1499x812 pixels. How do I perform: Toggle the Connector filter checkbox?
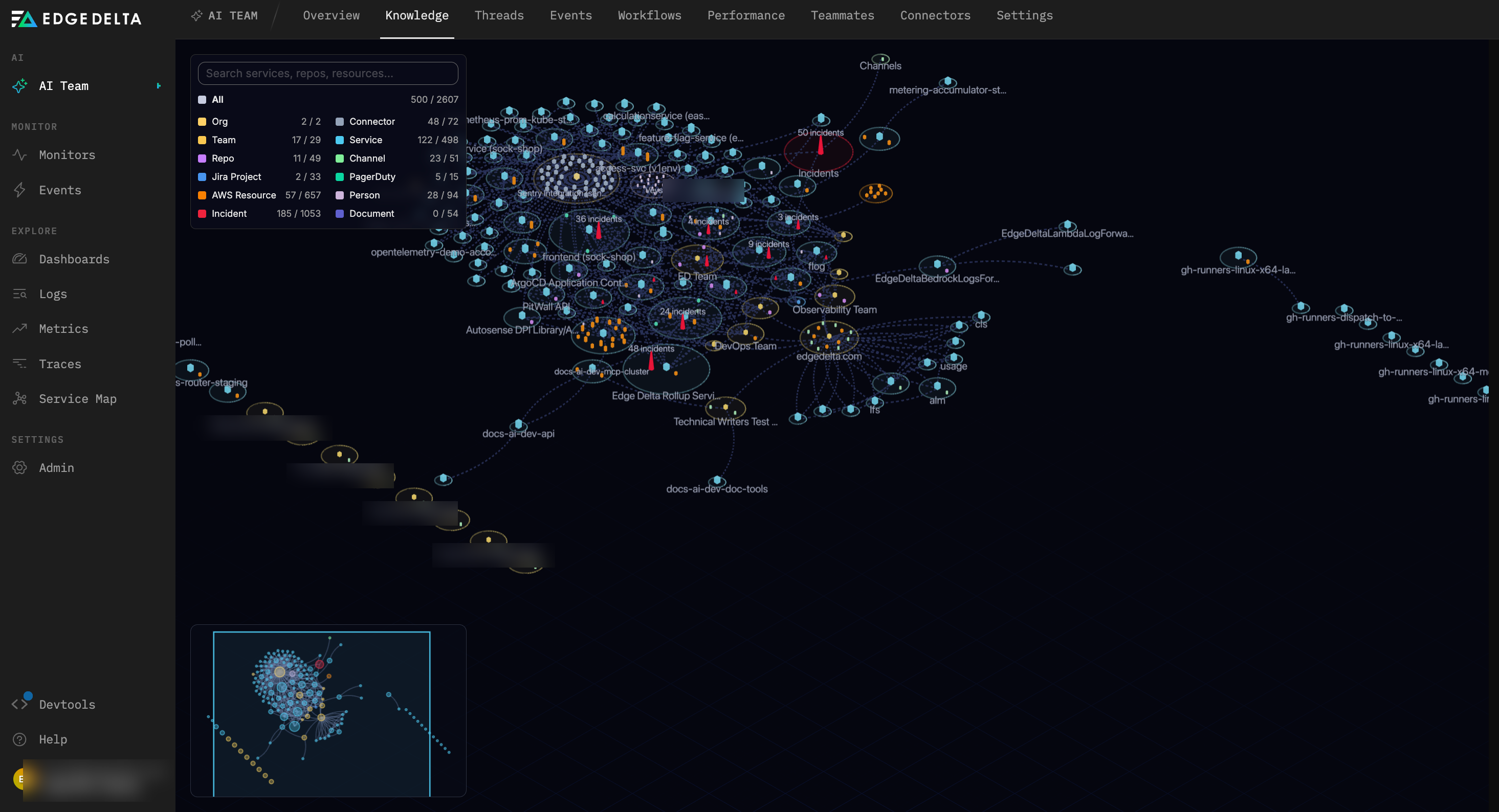click(340, 122)
